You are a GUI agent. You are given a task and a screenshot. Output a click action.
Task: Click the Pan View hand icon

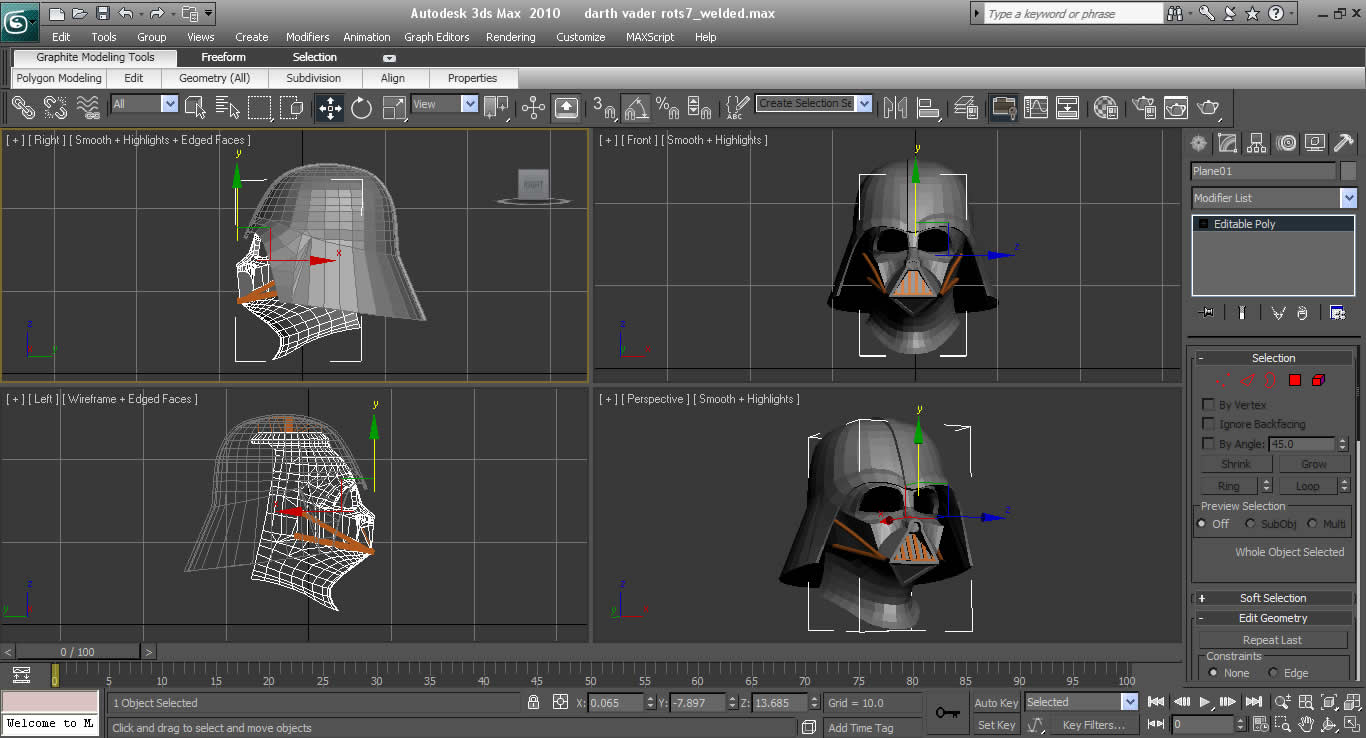click(1307, 723)
